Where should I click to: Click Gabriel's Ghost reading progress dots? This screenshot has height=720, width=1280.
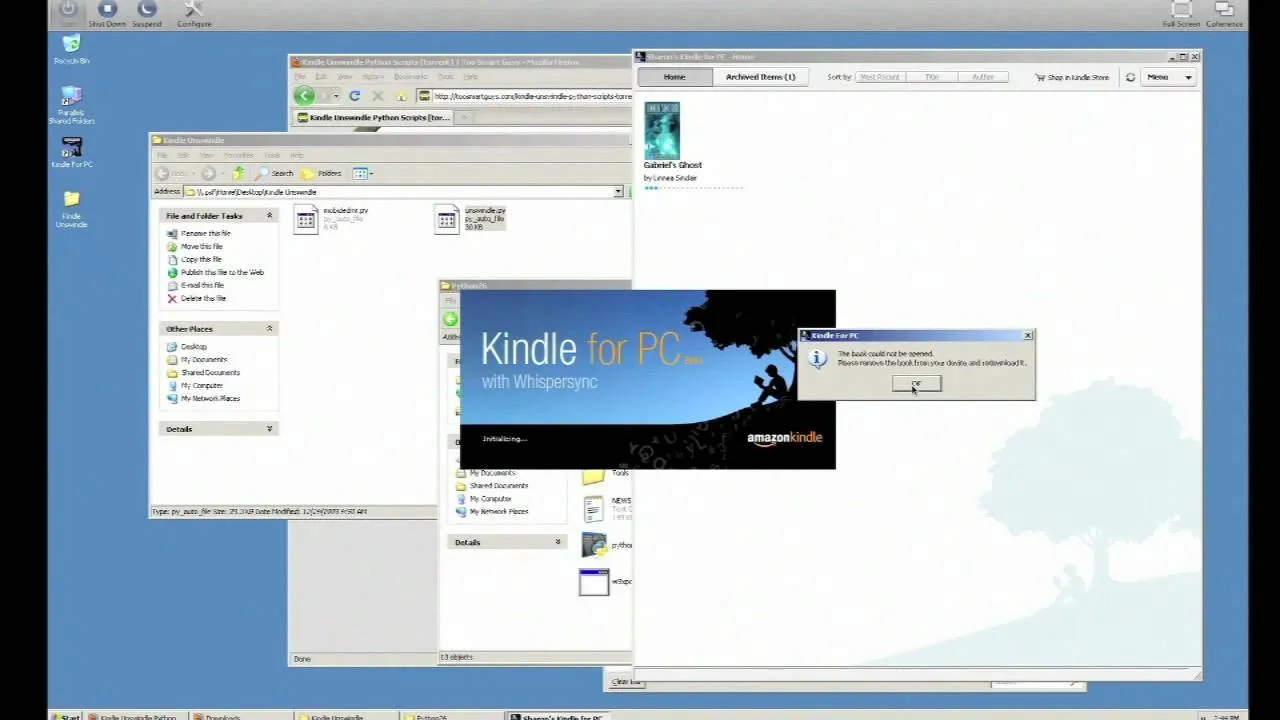pyautogui.click(x=693, y=188)
